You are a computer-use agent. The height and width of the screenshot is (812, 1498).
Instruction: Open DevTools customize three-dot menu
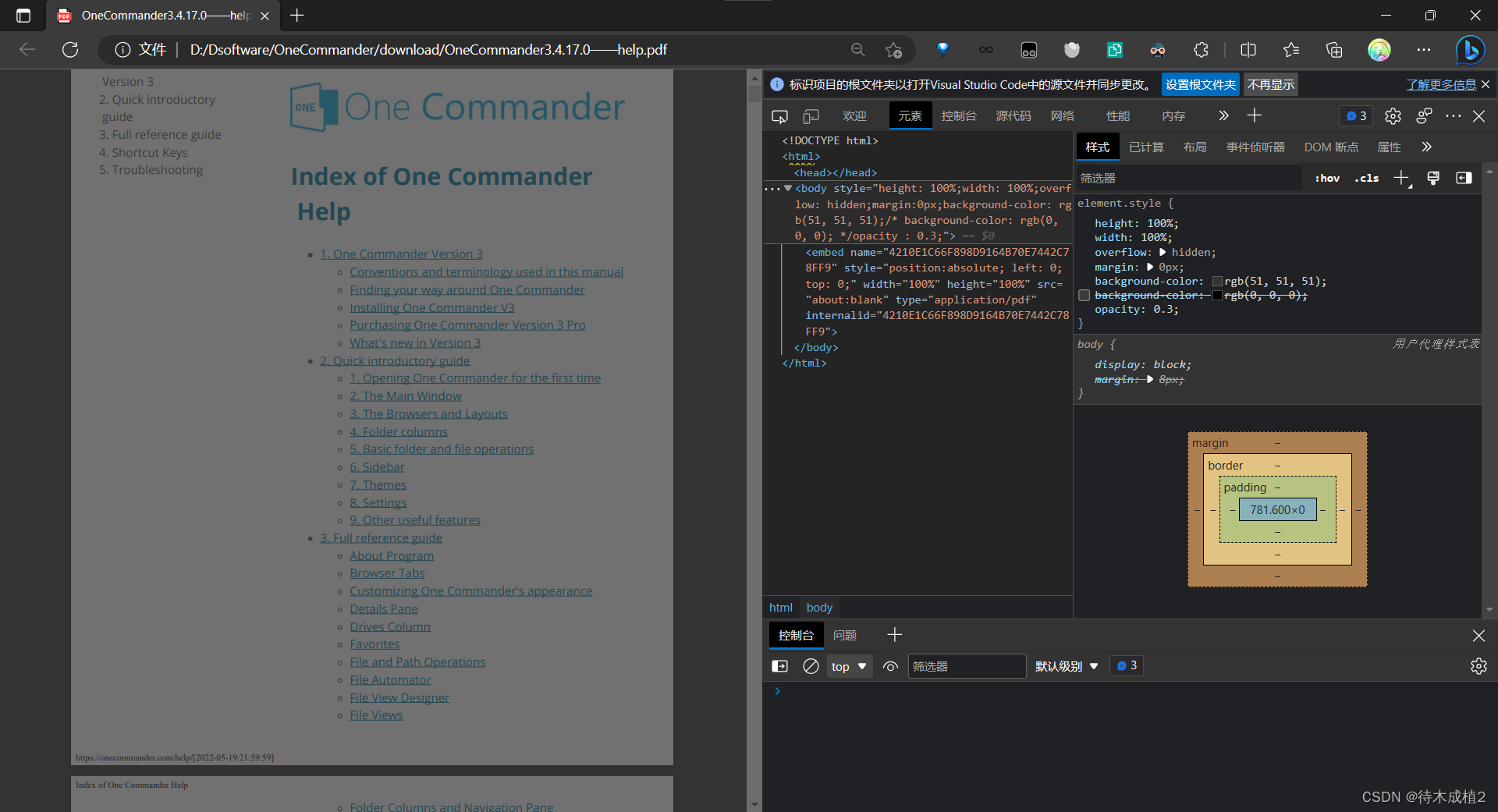pos(1453,116)
